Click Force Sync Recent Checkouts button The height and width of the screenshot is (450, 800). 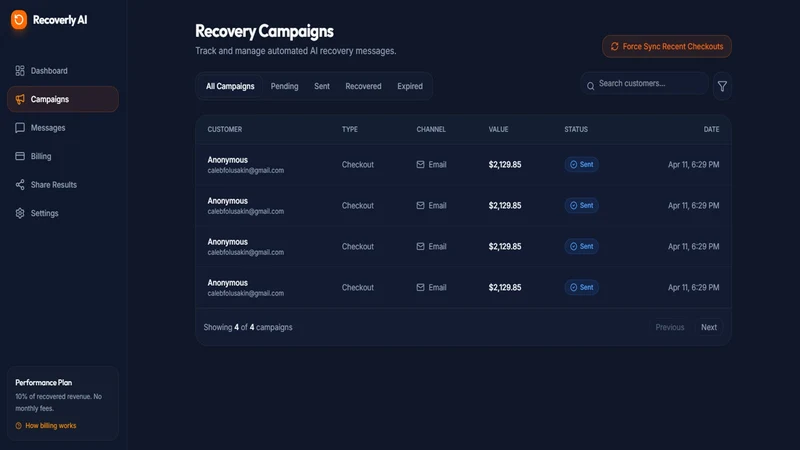667,46
